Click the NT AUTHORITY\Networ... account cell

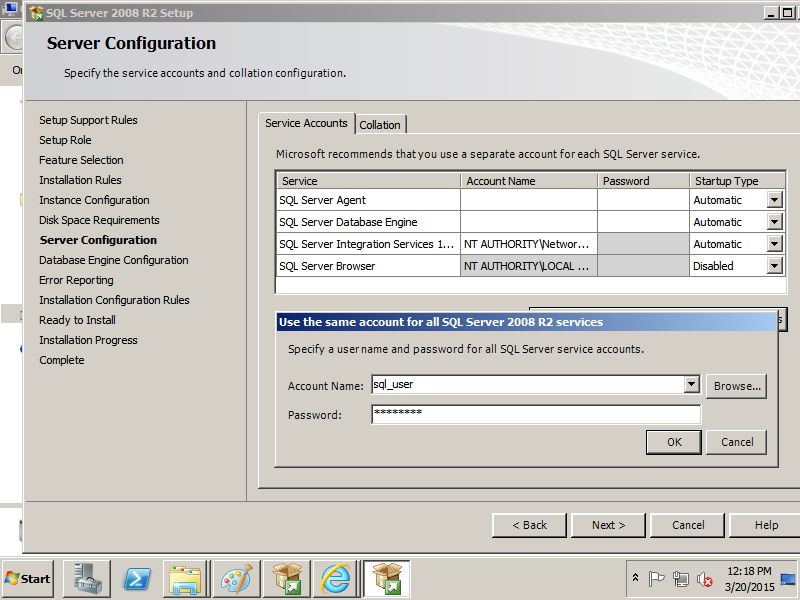click(529, 244)
